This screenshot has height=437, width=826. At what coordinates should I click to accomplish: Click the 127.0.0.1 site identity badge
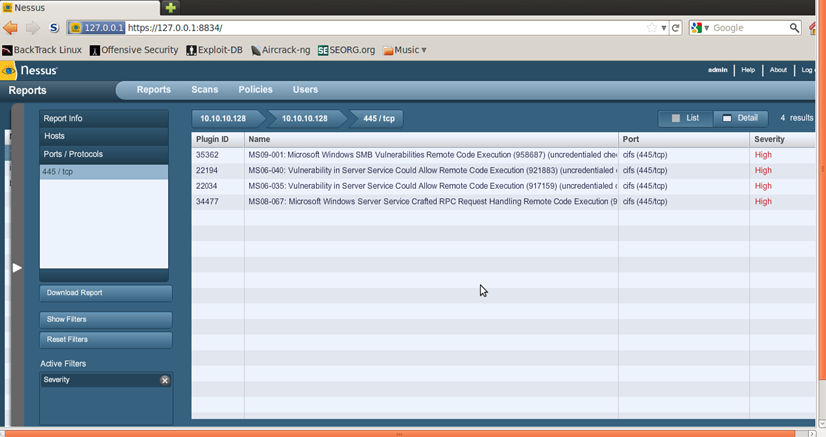tap(97, 28)
